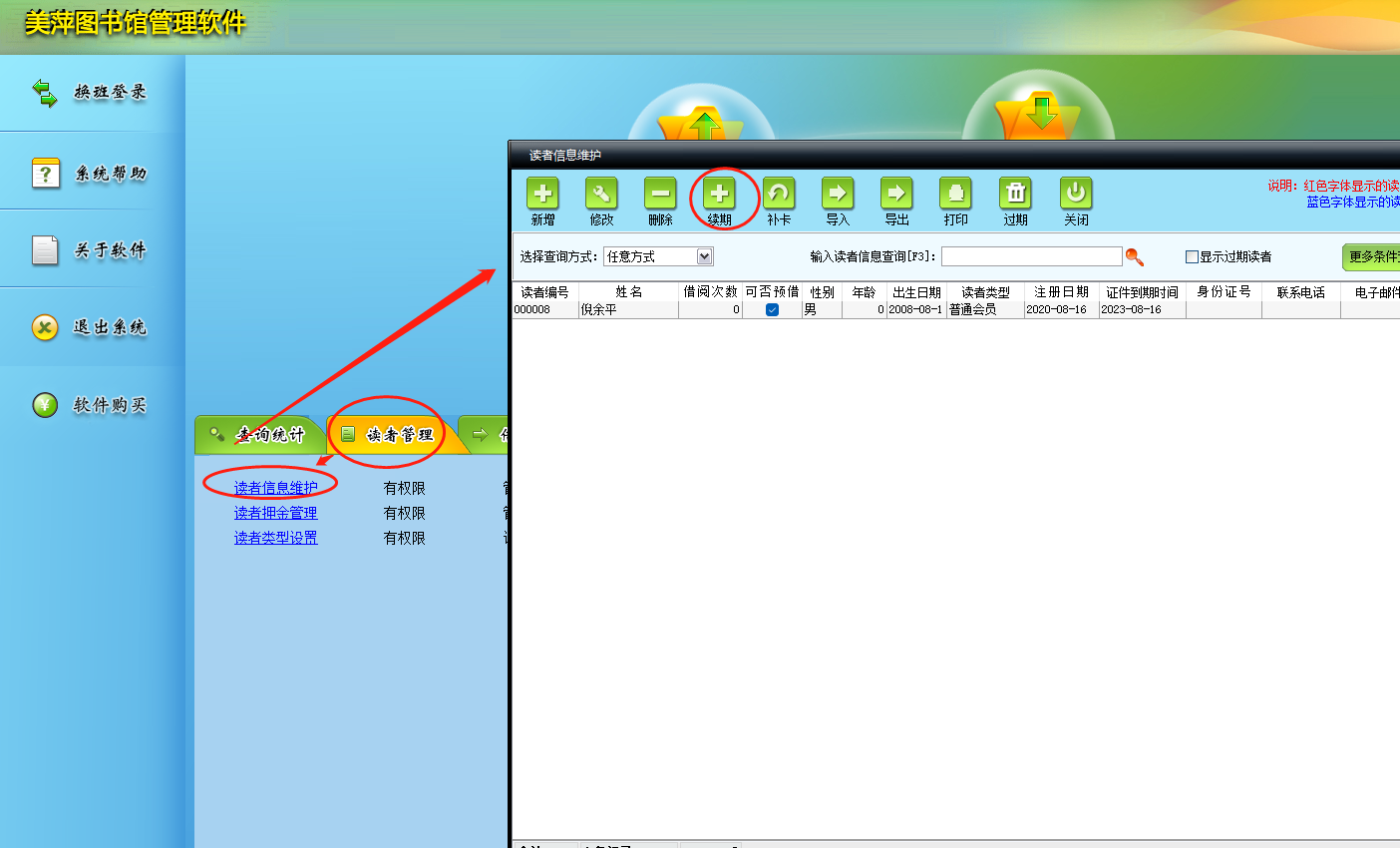Image resolution: width=1400 pixels, height=848 pixels.
Task: Select the 补卡 (Reissue card) icon
Action: click(x=779, y=195)
